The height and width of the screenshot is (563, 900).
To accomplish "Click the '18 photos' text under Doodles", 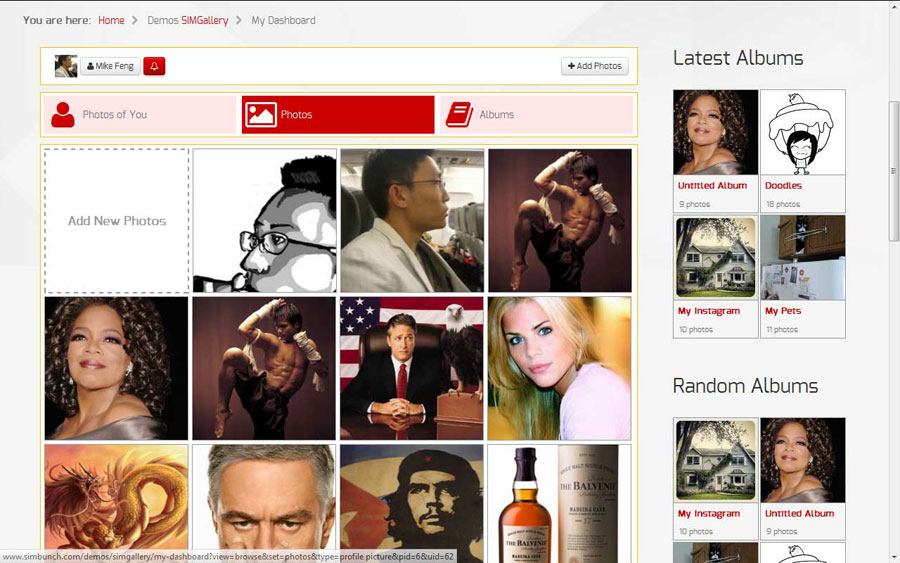I will tap(783, 204).
